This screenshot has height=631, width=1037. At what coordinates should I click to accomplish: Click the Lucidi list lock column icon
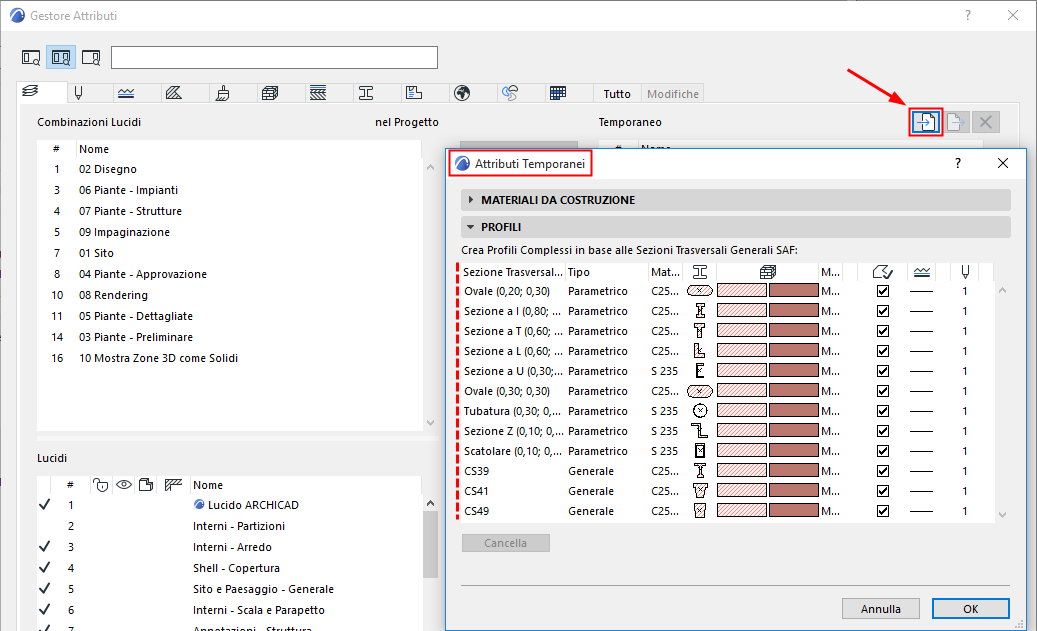(100, 485)
